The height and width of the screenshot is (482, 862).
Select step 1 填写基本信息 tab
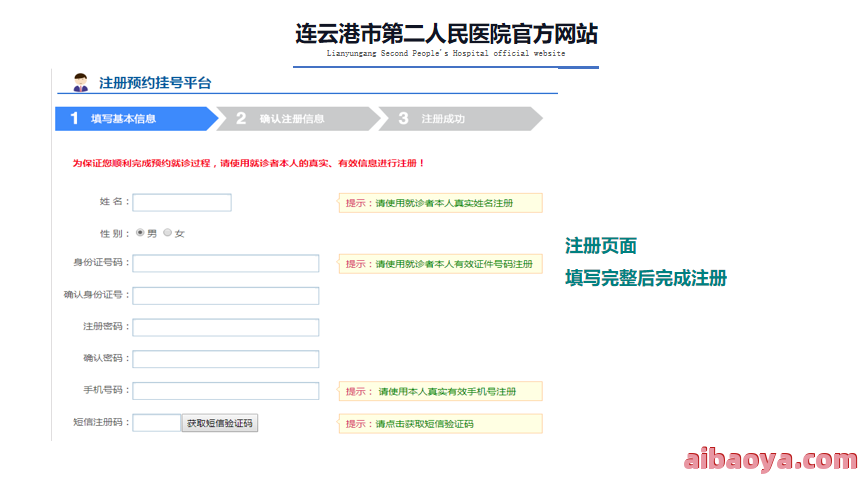coord(136,119)
